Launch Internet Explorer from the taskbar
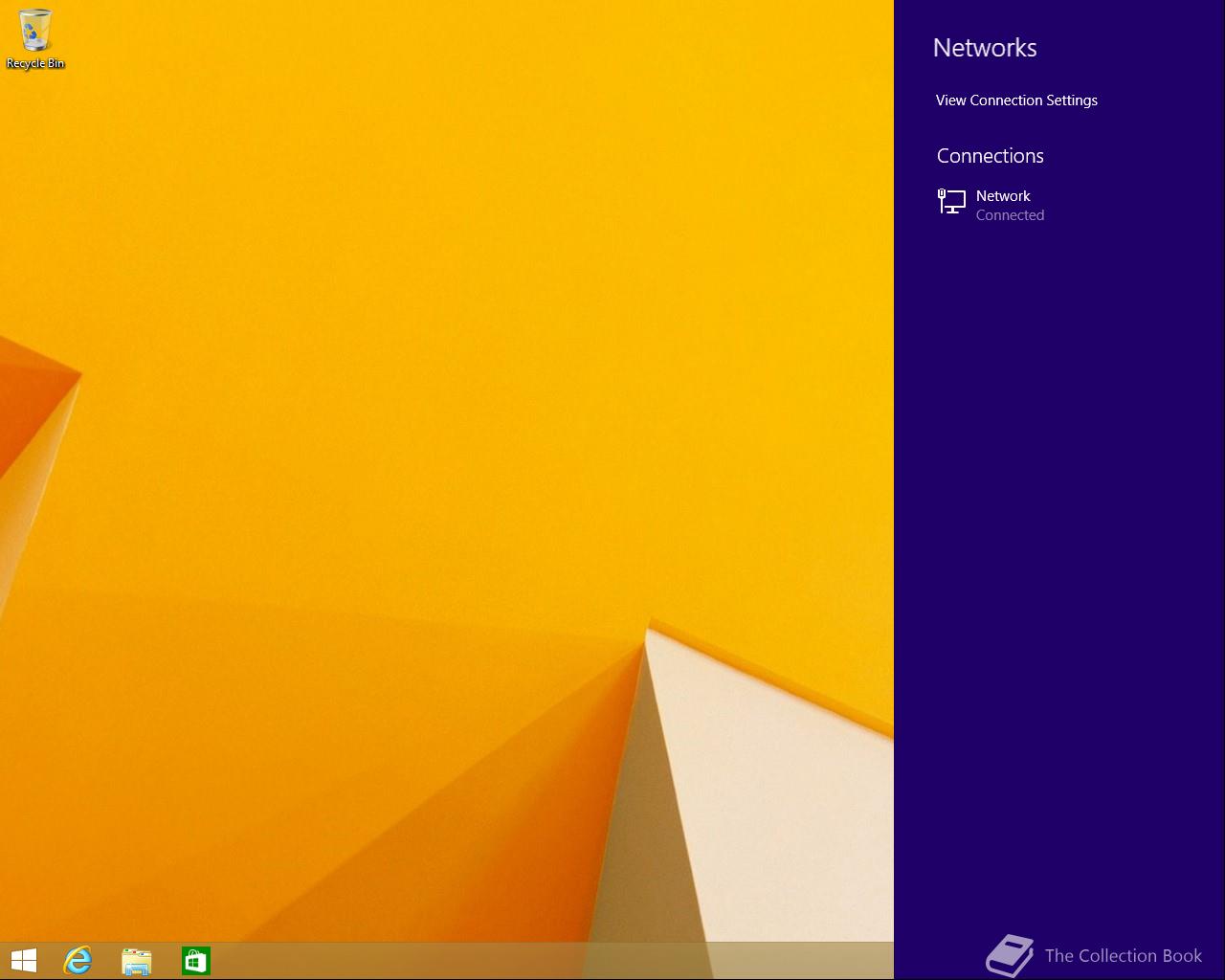The width and height of the screenshot is (1225, 980). [x=78, y=961]
